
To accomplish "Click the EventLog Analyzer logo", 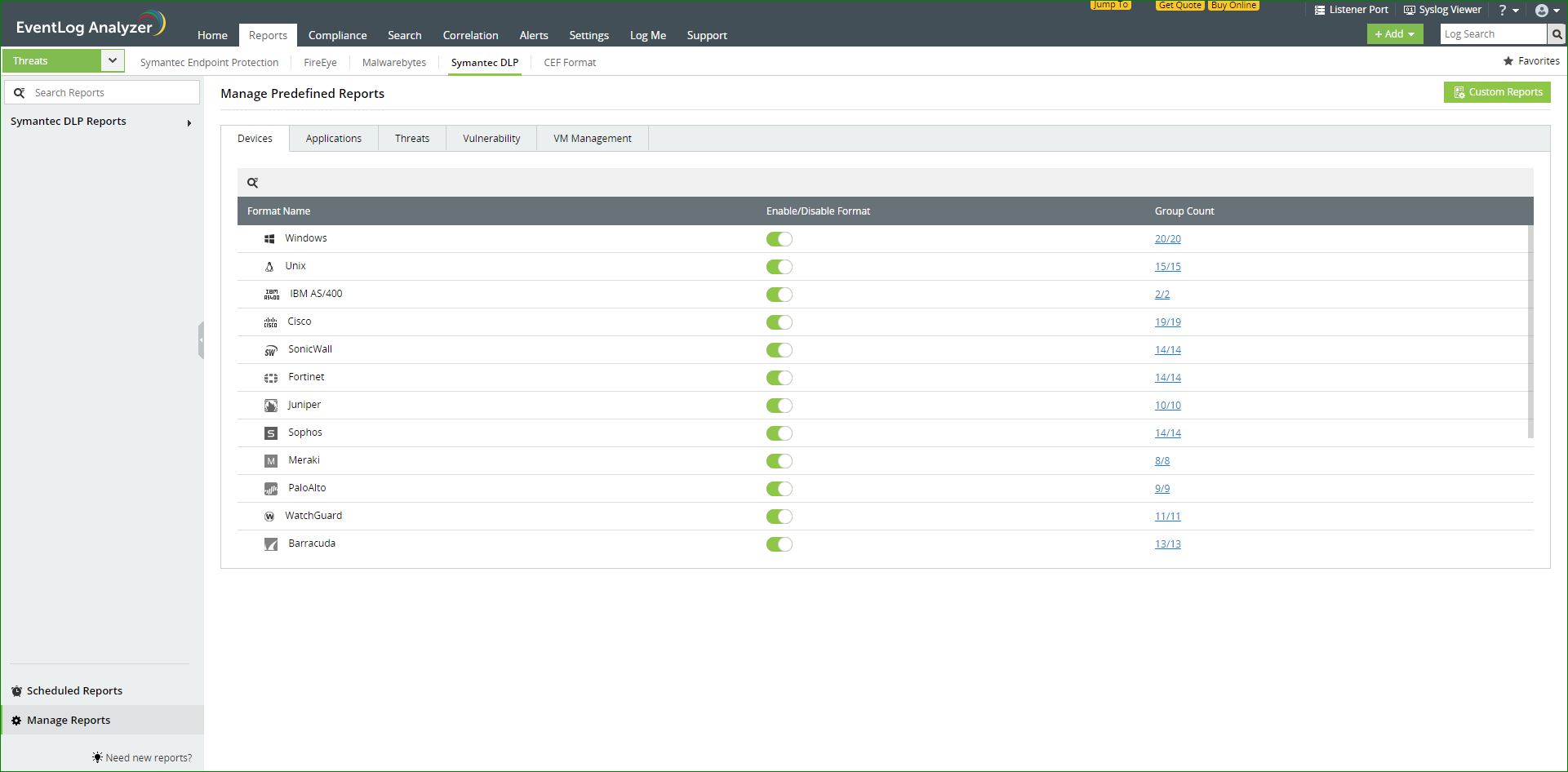I will pos(90,24).
